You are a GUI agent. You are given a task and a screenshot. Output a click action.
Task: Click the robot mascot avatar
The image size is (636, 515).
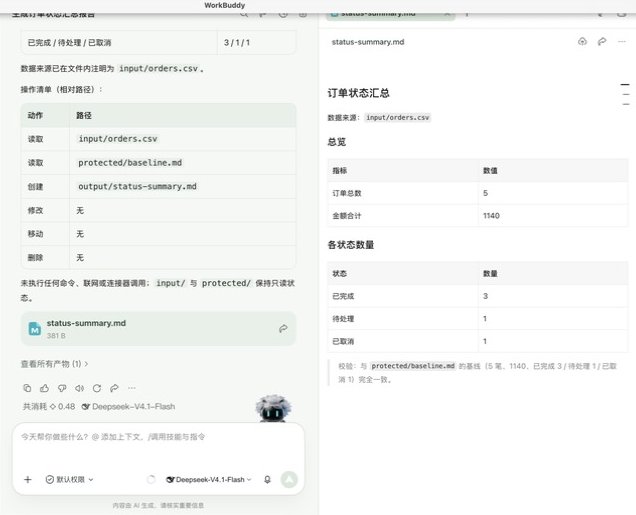(x=273, y=408)
